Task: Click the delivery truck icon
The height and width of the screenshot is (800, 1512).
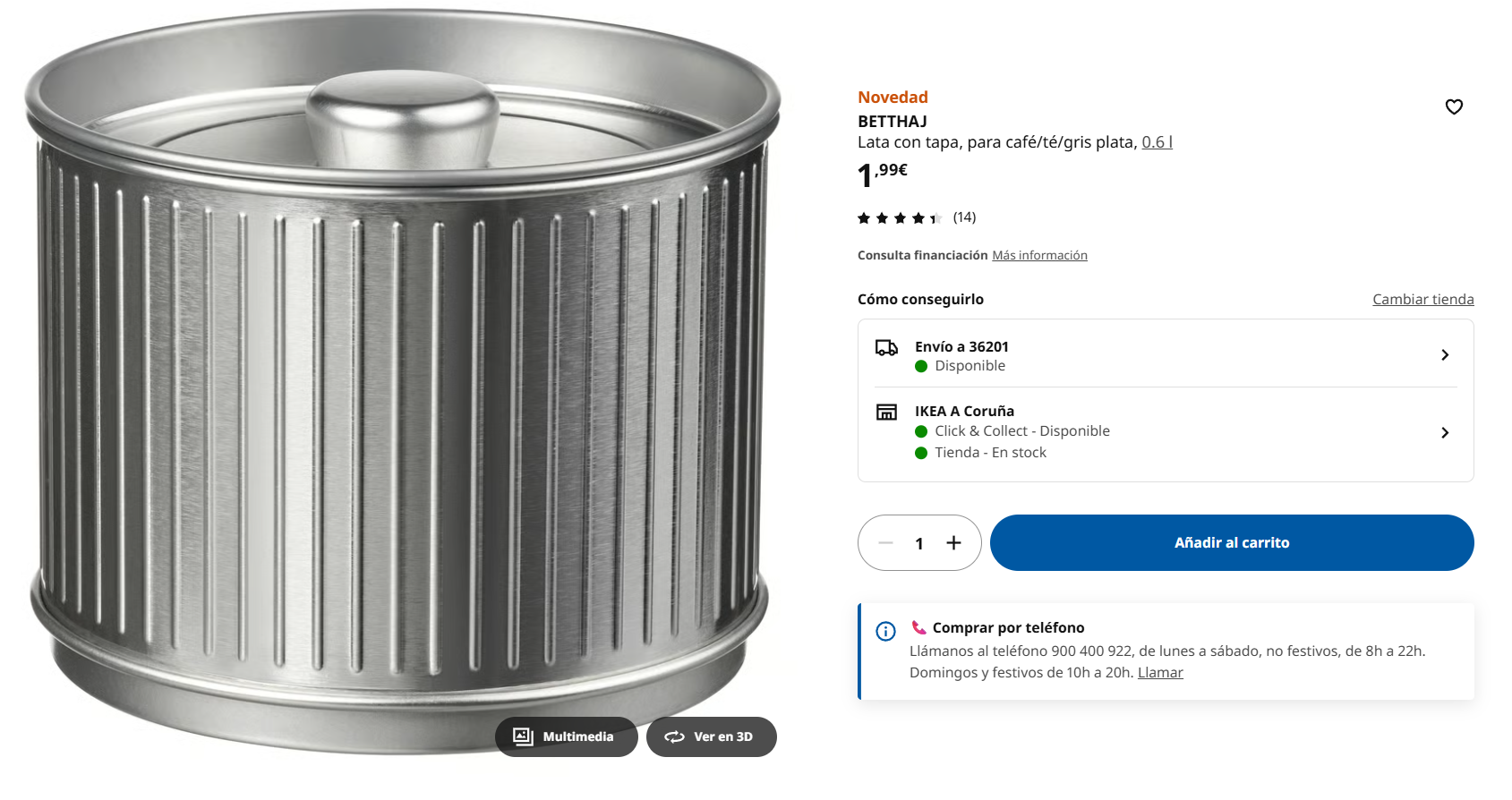Action: [x=886, y=347]
